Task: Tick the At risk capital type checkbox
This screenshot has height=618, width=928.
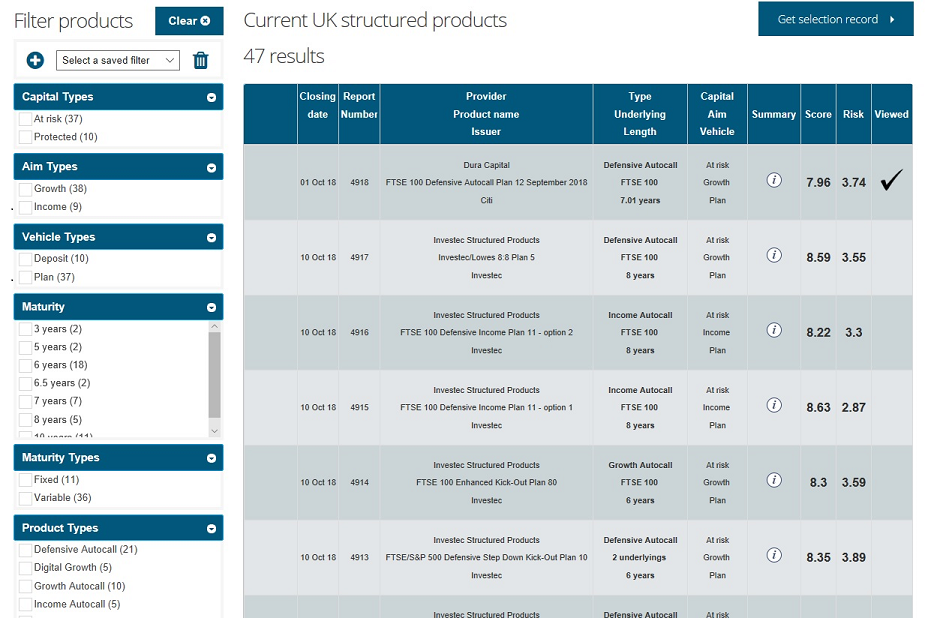Action: (x=26, y=119)
